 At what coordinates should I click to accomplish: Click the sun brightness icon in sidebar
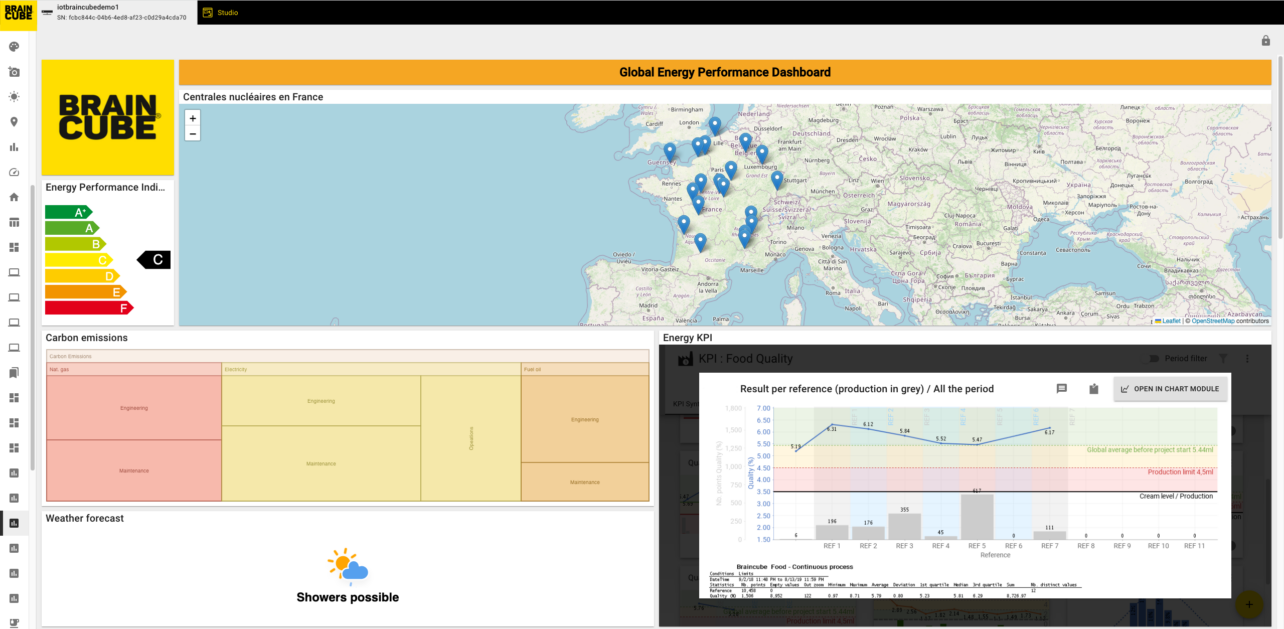click(x=14, y=97)
